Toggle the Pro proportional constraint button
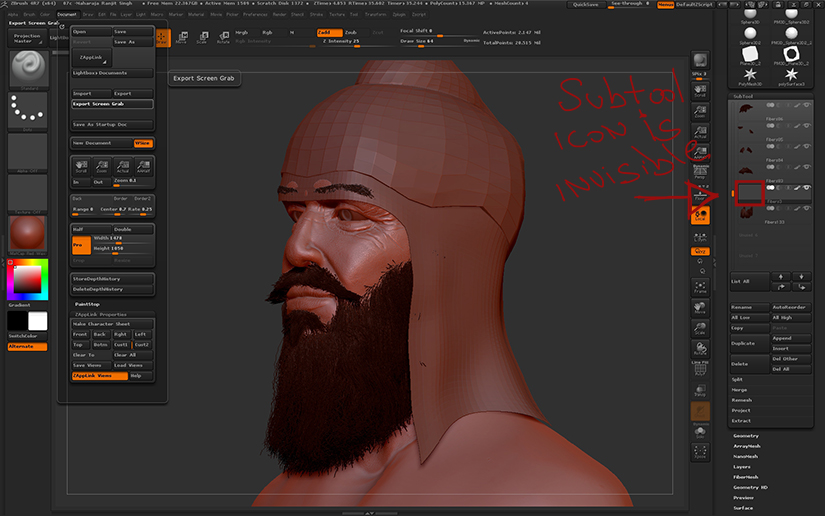 [x=82, y=245]
